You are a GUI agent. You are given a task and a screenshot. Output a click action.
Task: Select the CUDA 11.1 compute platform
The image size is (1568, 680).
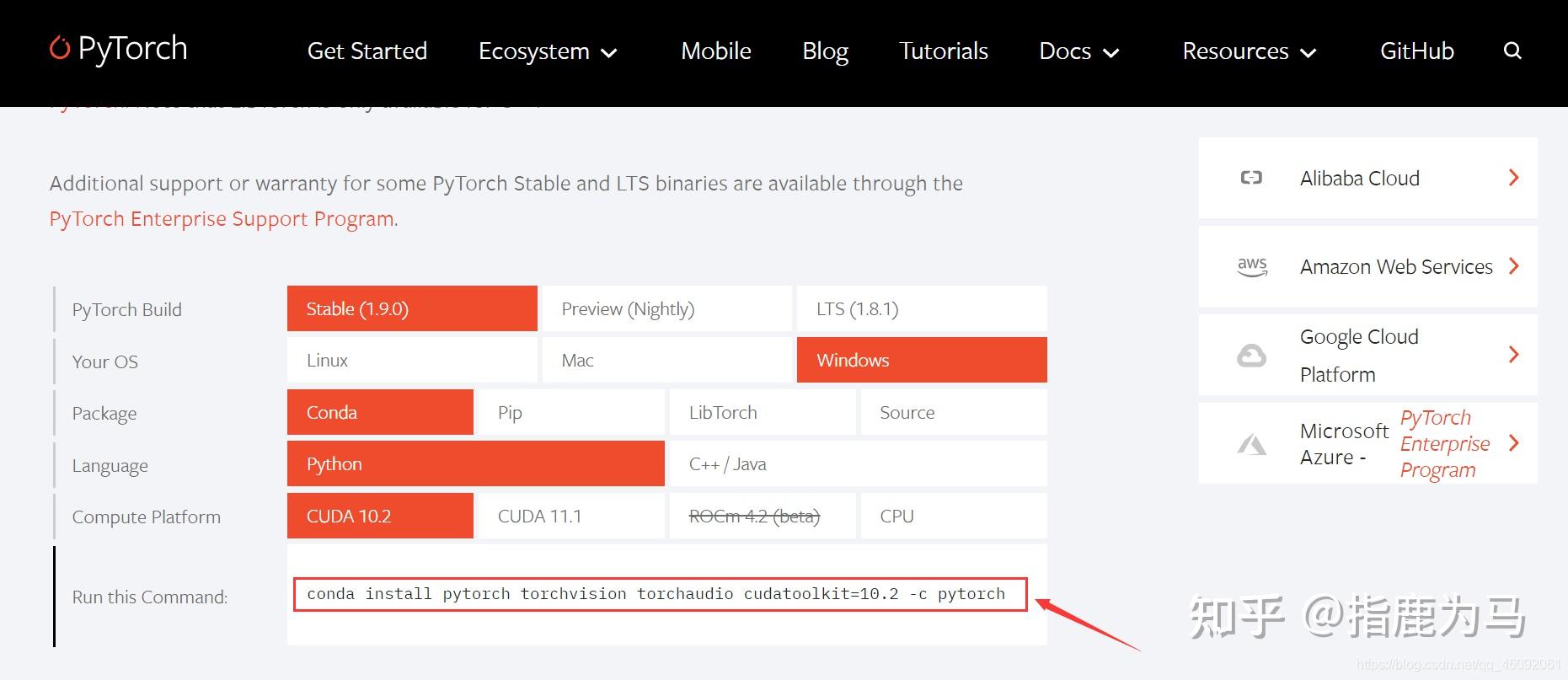[x=570, y=517]
